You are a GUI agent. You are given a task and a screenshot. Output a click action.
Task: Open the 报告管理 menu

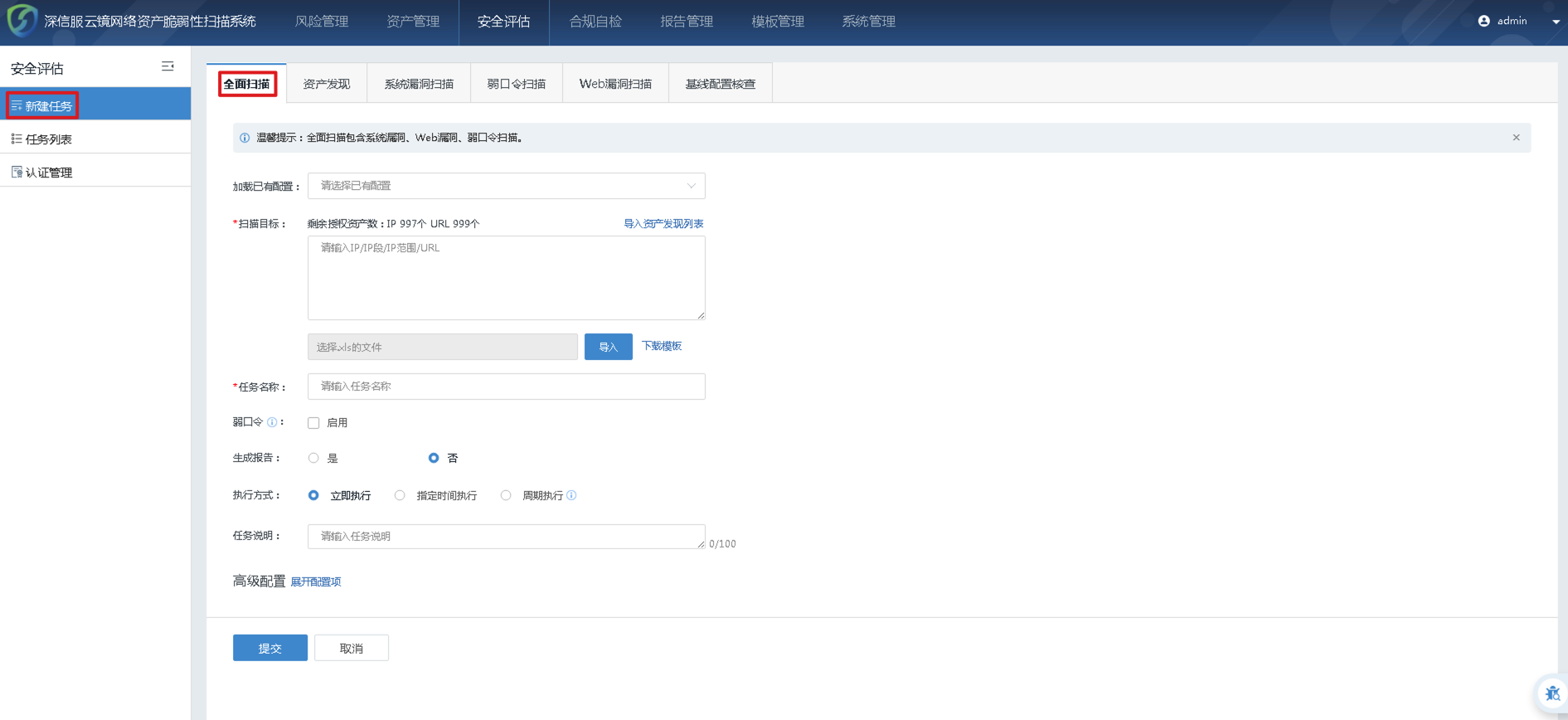click(687, 22)
